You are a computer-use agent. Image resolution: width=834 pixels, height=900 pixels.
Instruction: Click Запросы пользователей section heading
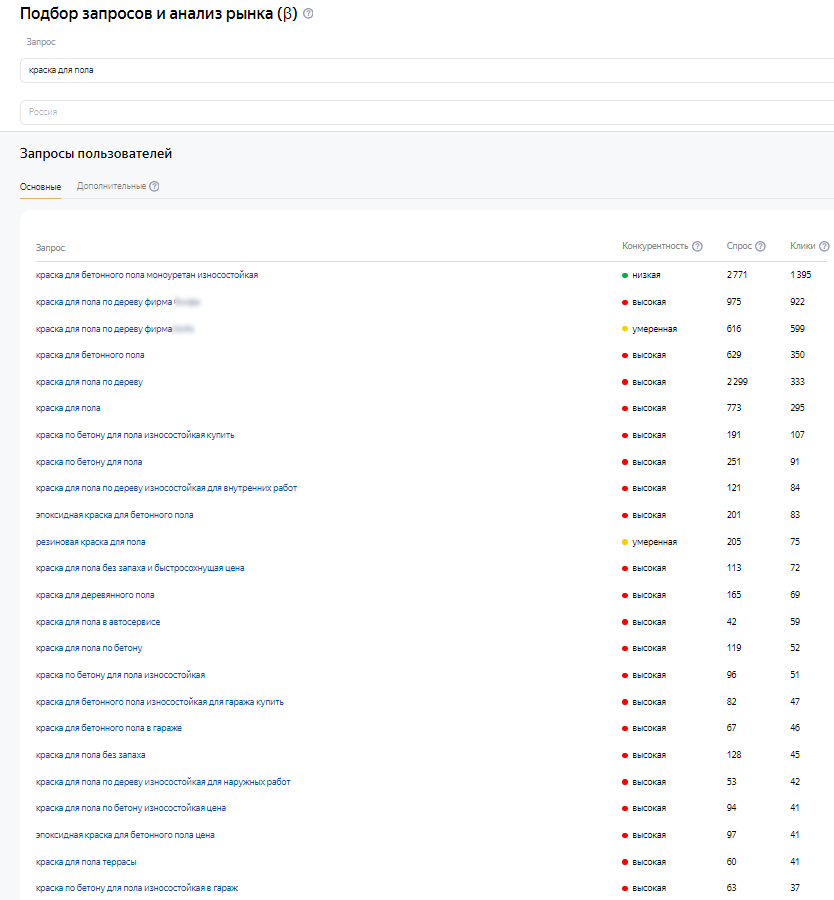point(96,154)
